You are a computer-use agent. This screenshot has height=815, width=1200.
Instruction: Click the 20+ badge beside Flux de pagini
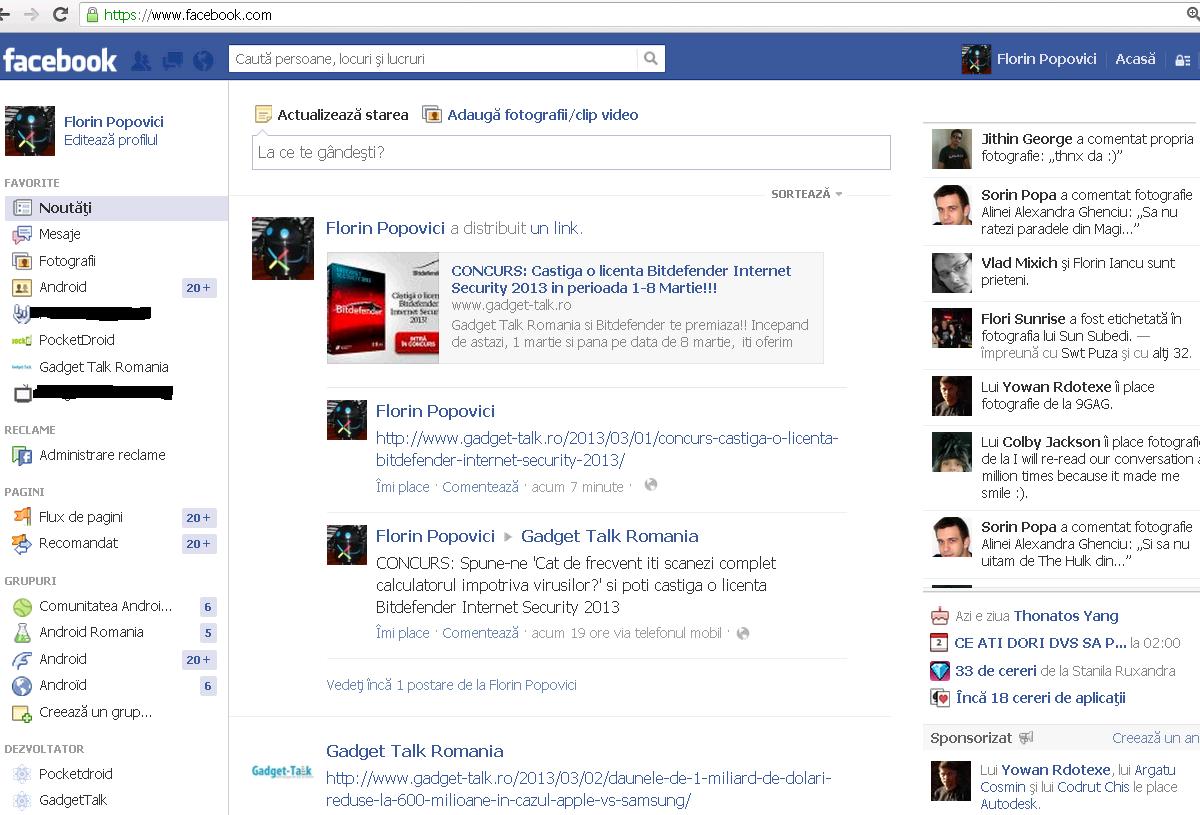[198, 518]
